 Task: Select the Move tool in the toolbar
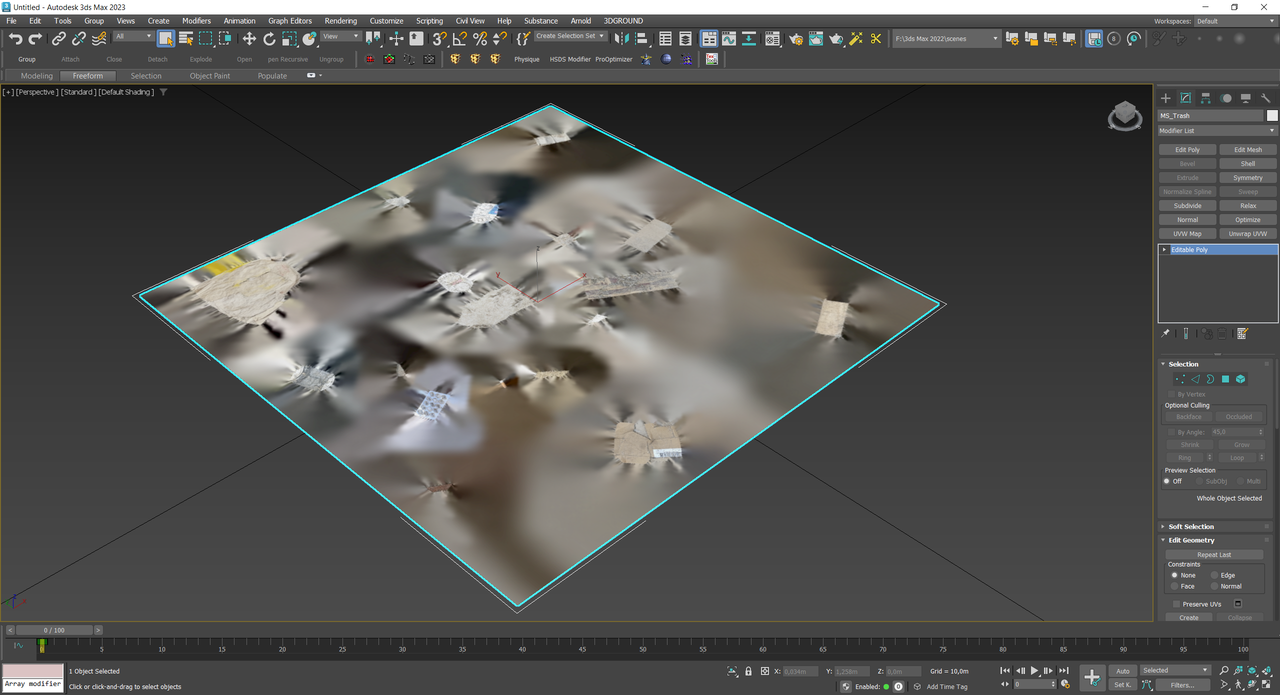click(249, 39)
